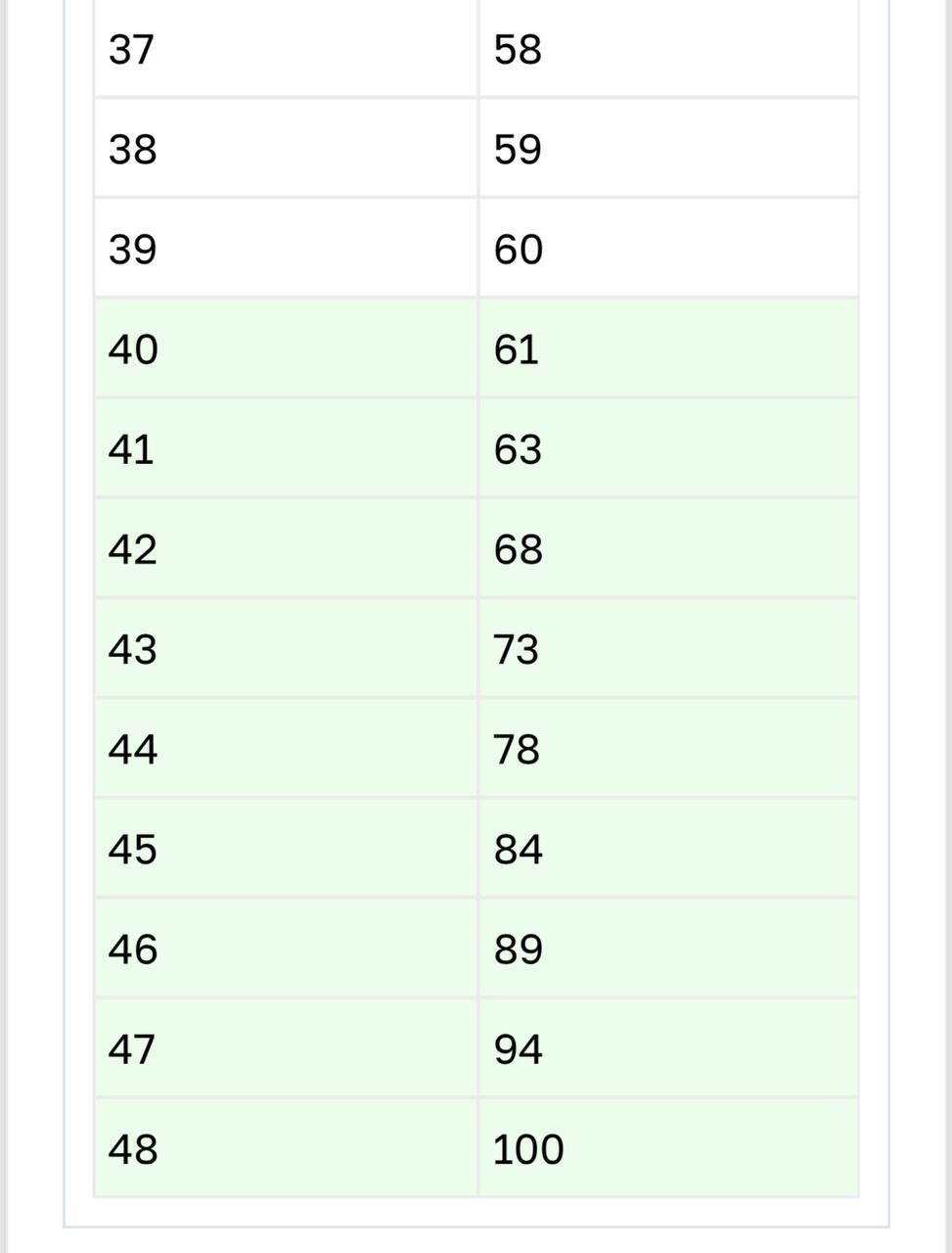Screen dimensions: 952x1253
Task: Select the cell with value 84
Action: 668,848
